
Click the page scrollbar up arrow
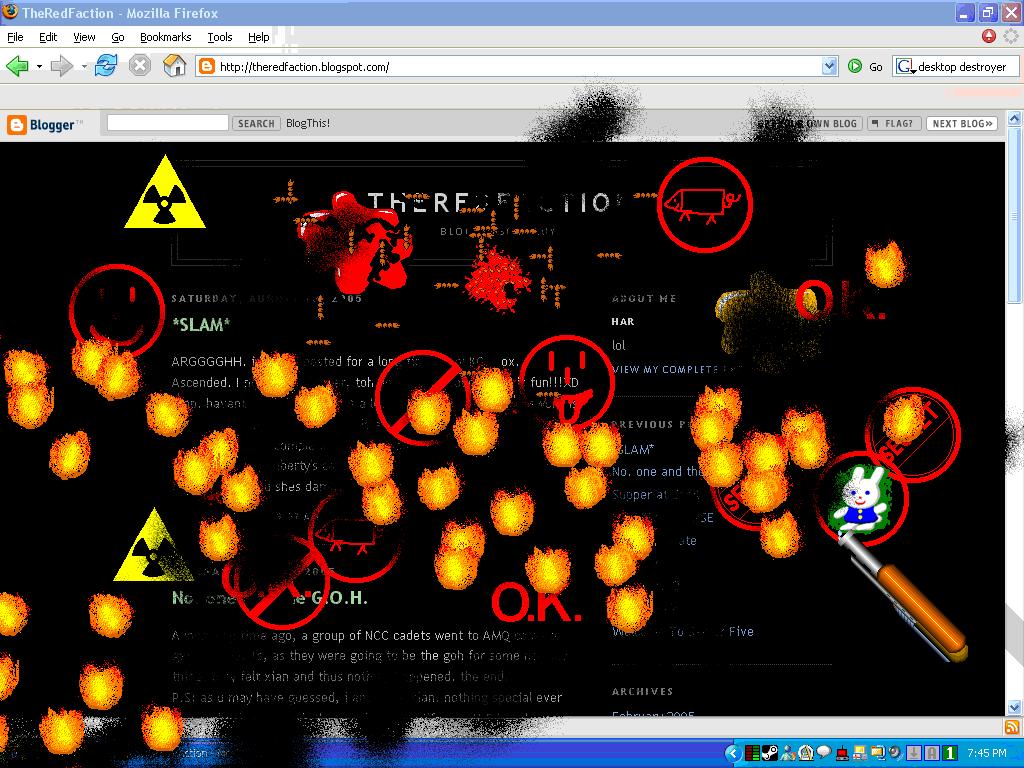[1014, 118]
